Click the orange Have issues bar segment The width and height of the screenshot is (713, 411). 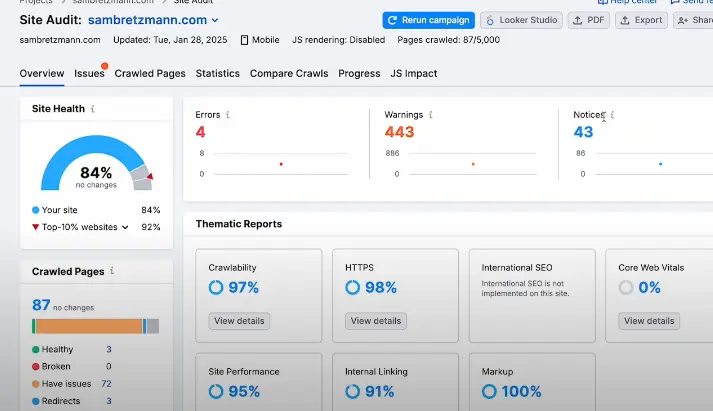(x=89, y=326)
